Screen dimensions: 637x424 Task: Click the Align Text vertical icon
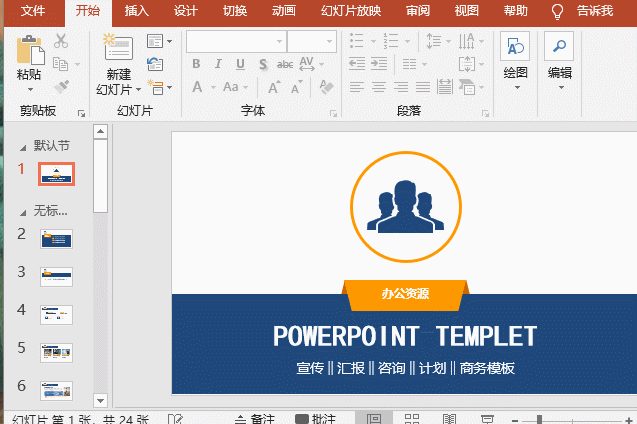tap(467, 64)
